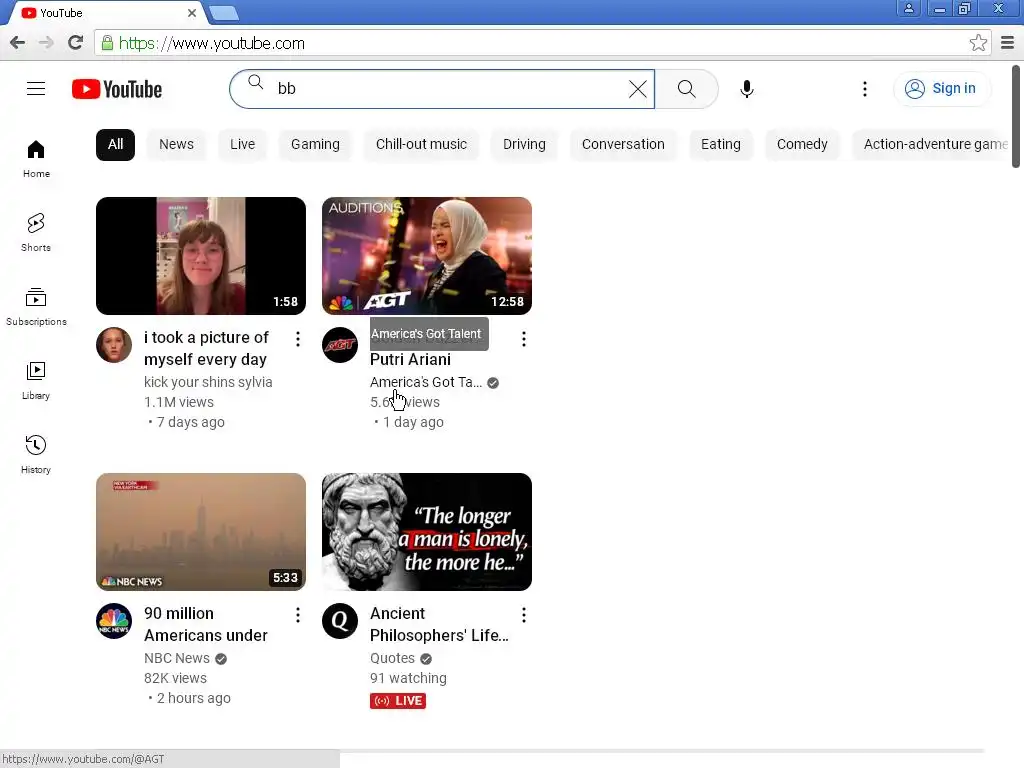The image size is (1024, 768).
Task: Click the '2 hours ago' text
Action: coord(193,698)
